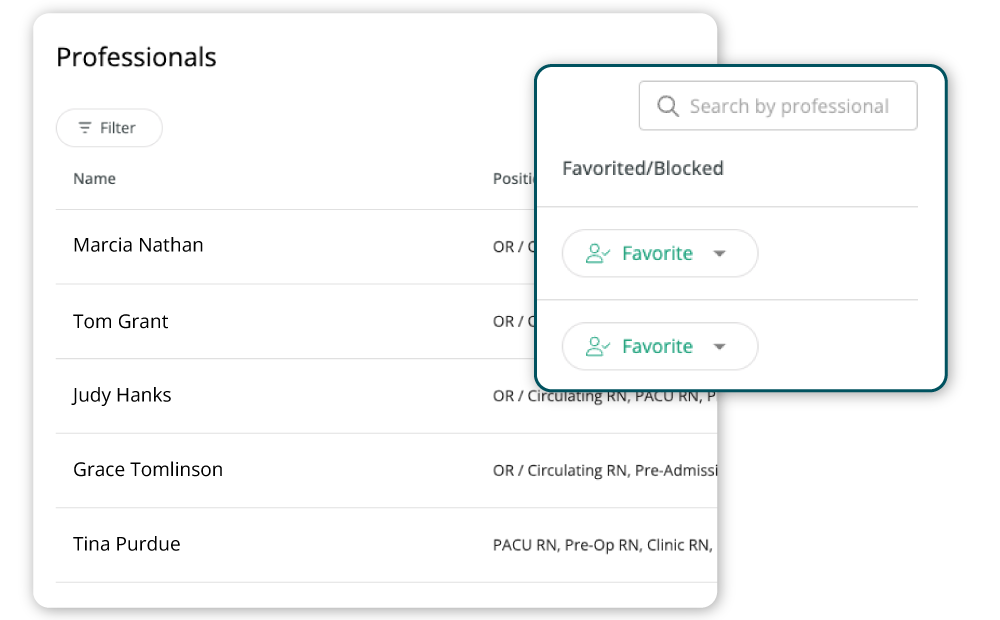Click on Tina Purdue's name
This screenshot has height=620, width=1000.
126,544
